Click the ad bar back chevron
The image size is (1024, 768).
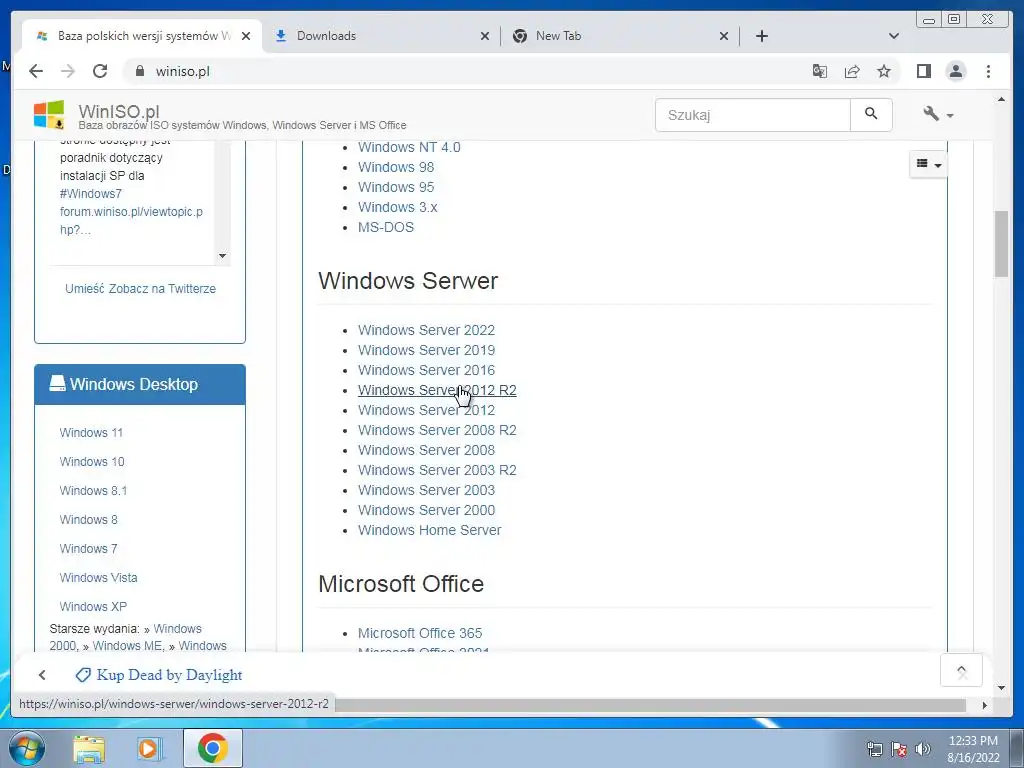pyautogui.click(x=42, y=675)
